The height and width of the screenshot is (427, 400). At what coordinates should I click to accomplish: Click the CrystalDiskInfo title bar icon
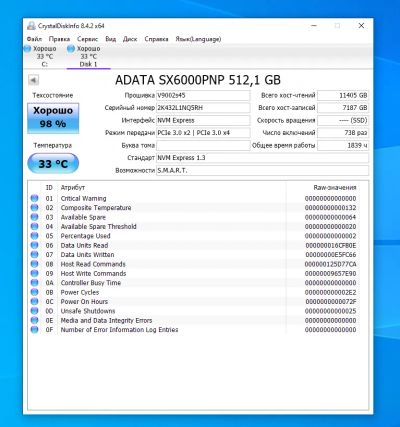[31, 26]
